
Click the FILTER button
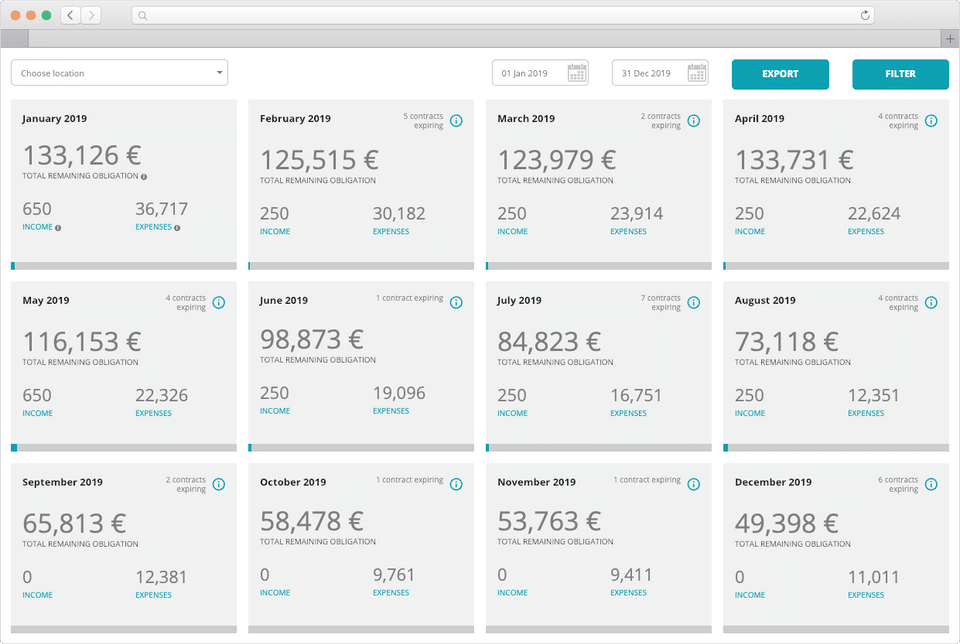pos(900,74)
